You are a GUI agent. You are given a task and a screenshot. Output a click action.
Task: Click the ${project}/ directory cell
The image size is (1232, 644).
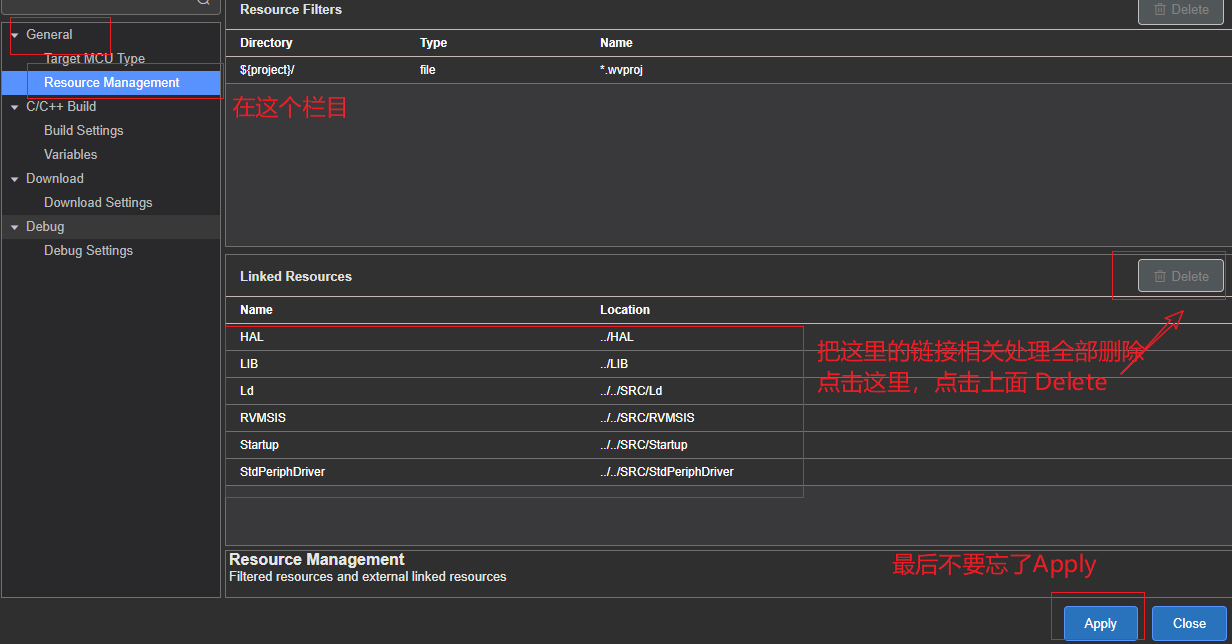point(267,70)
